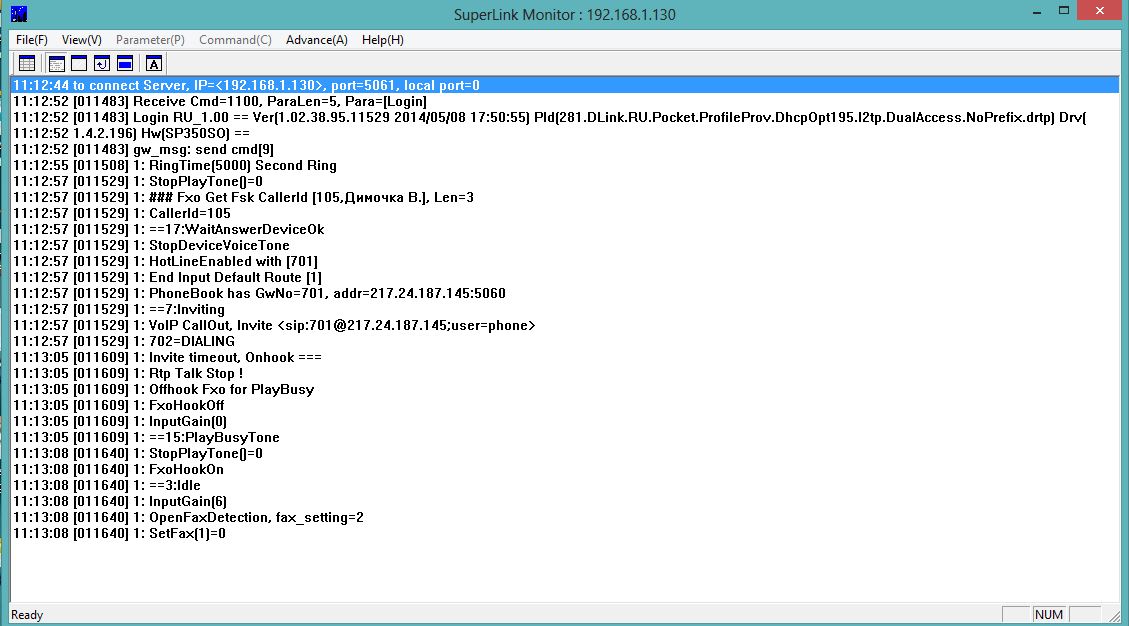The height and width of the screenshot is (626, 1129).
Task: Open the View(V) menu
Action: (x=82, y=40)
